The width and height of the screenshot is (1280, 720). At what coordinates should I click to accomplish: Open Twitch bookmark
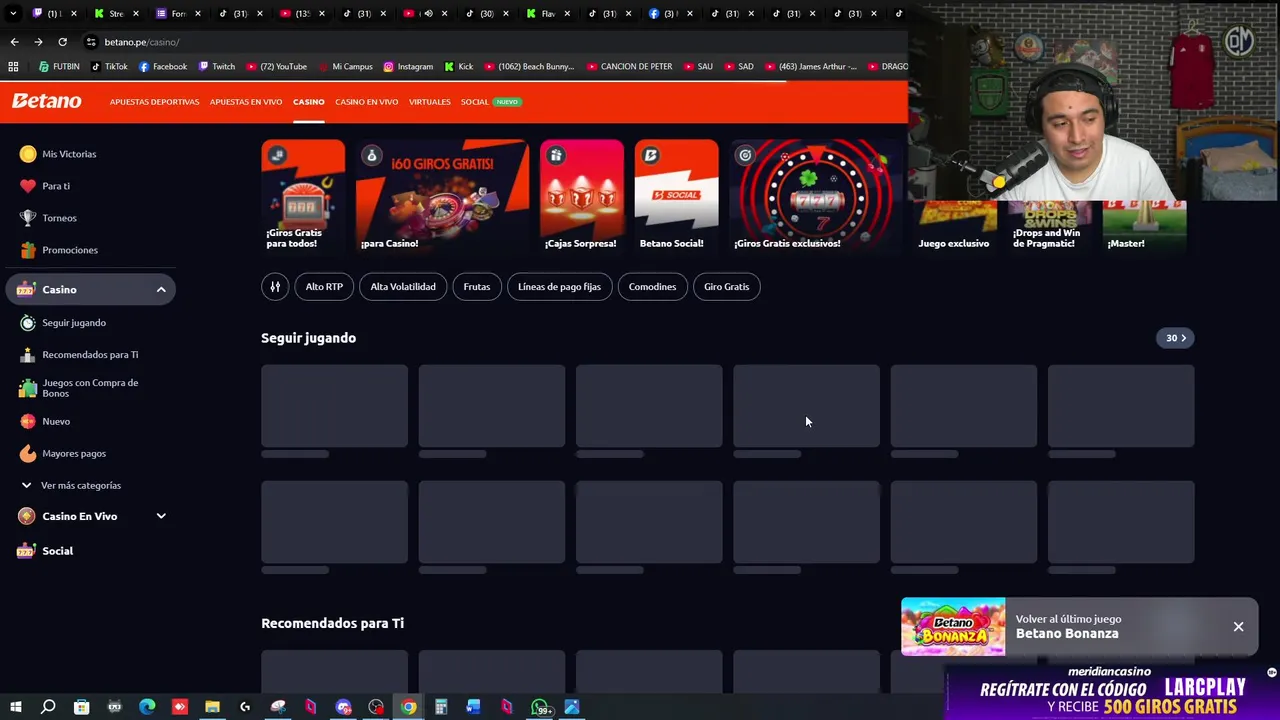pyautogui.click(x=217, y=67)
